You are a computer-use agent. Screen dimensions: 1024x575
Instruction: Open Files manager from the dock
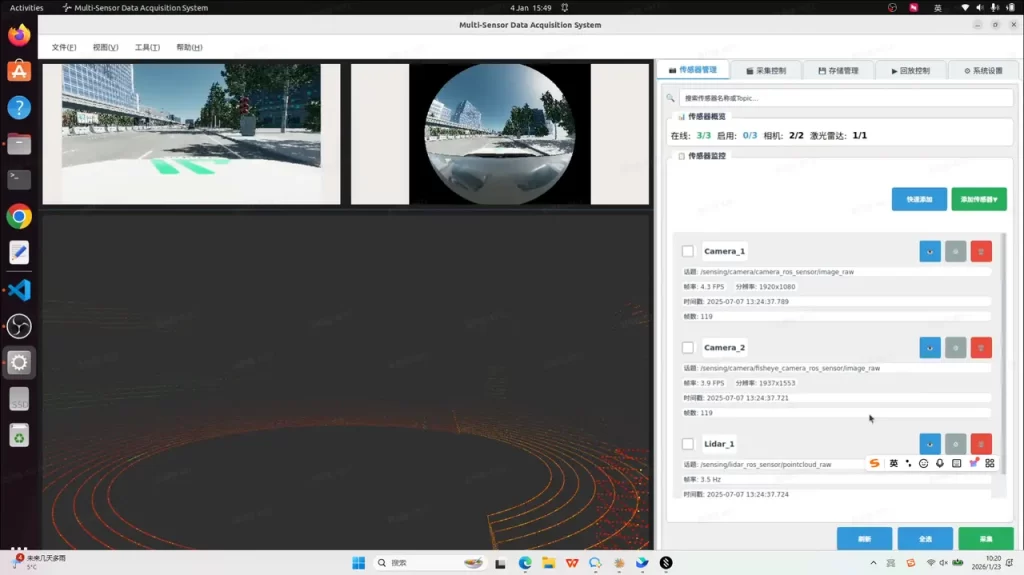coord(19,144)
